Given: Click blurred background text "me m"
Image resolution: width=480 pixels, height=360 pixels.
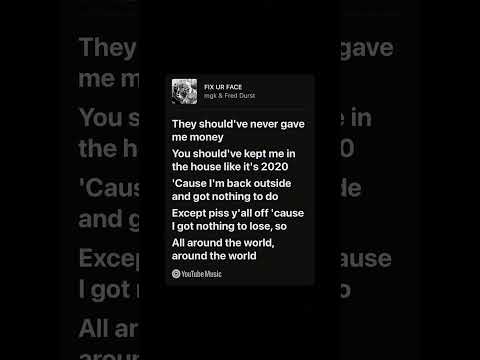Looking at the screenshot, I should click(x=109, y=79).
